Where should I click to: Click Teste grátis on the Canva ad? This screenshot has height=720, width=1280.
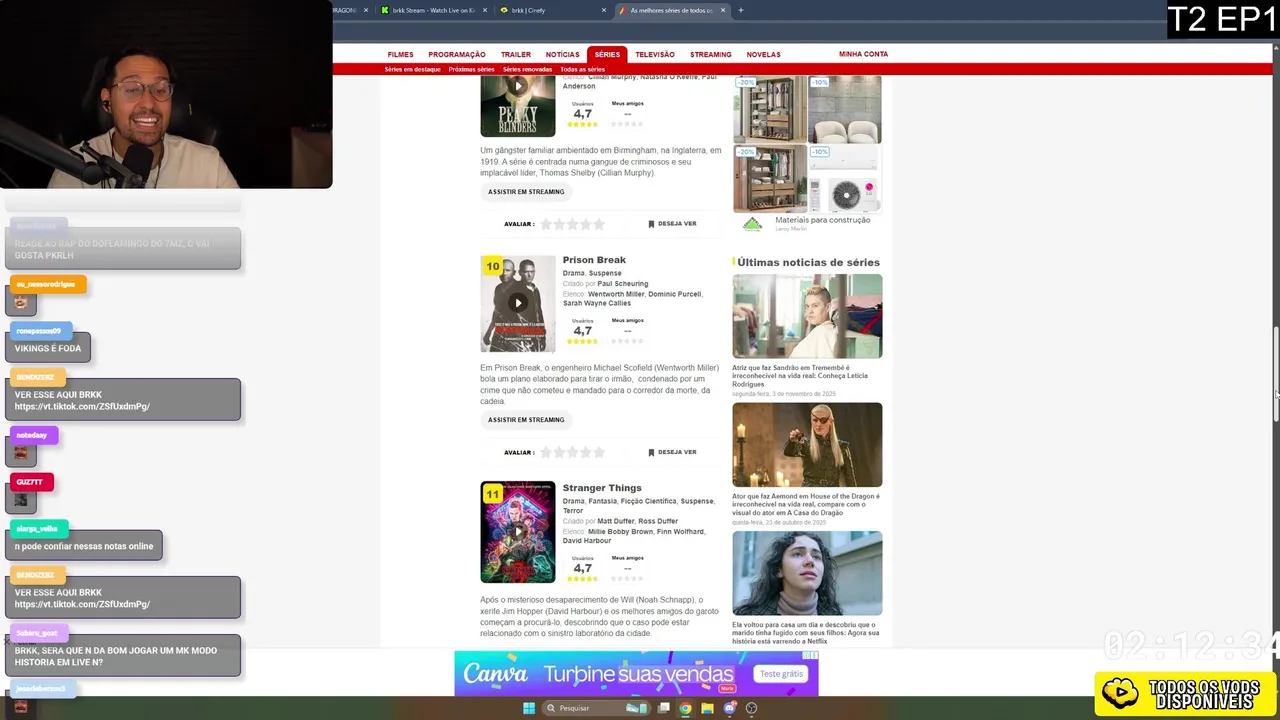click(x=781, y=674)
